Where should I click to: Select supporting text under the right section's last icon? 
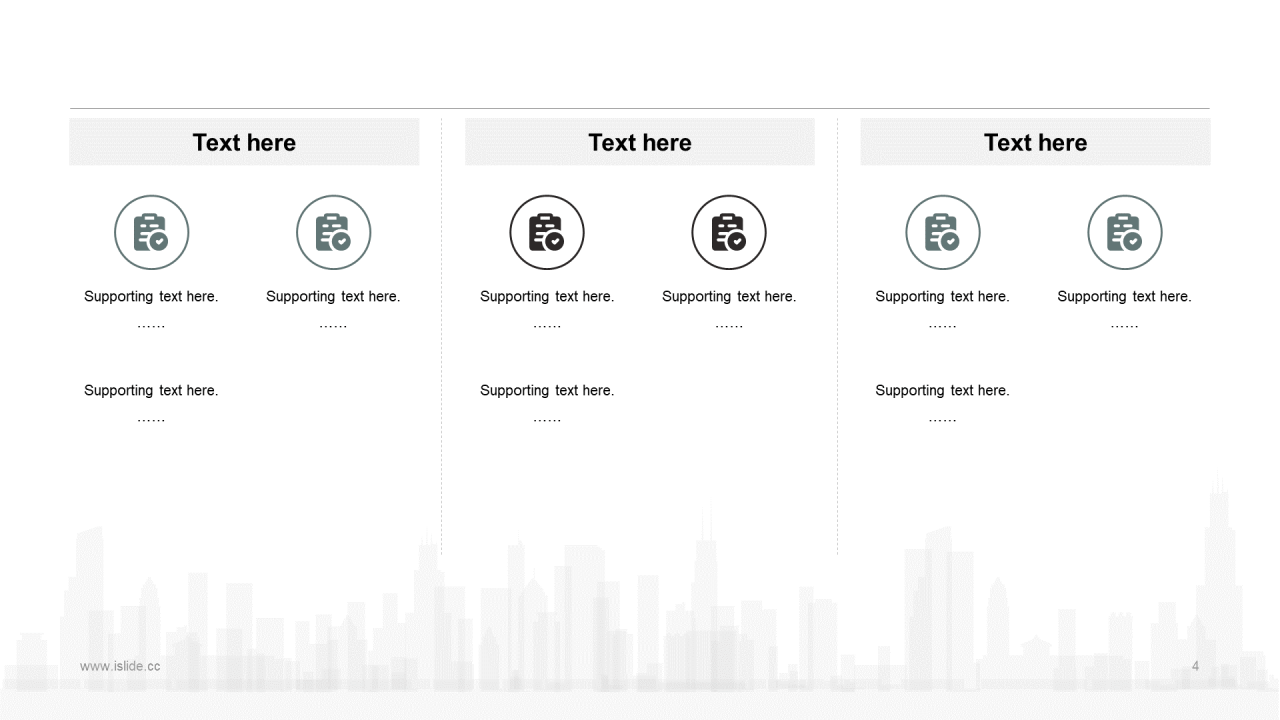click(1124, 297)
